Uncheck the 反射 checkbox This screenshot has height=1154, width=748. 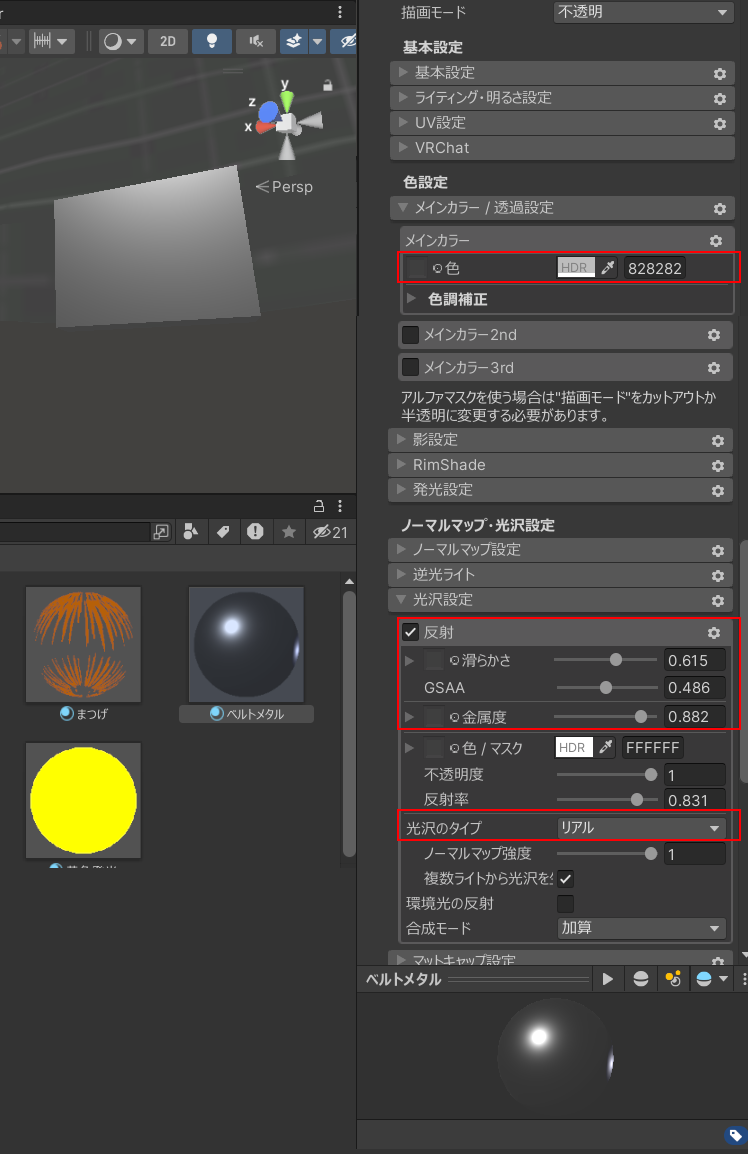tap(410, 633)
